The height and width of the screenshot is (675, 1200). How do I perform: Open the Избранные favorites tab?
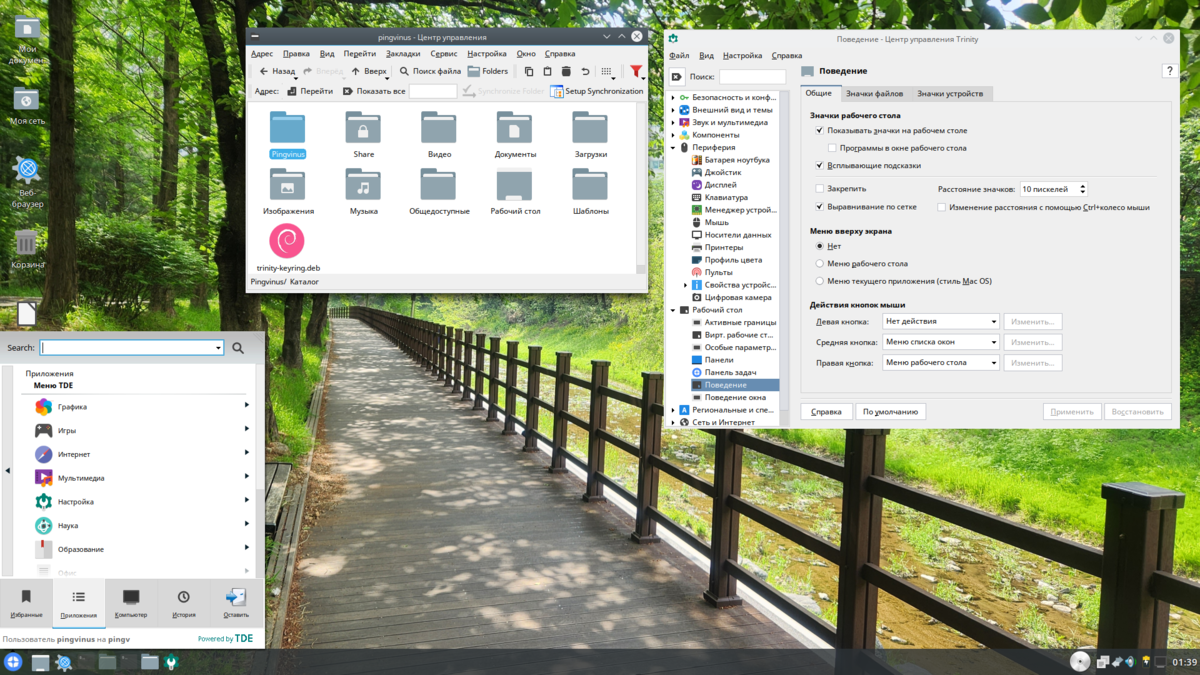[26, 603]
